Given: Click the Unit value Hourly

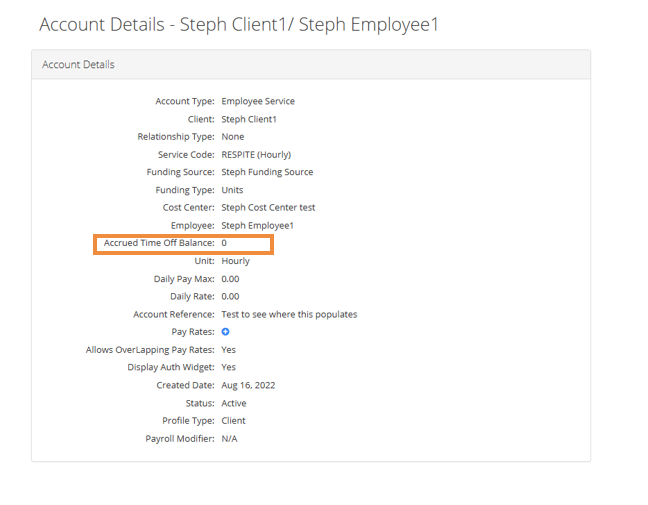Looking at the screenshot, I should pos(236,261).
